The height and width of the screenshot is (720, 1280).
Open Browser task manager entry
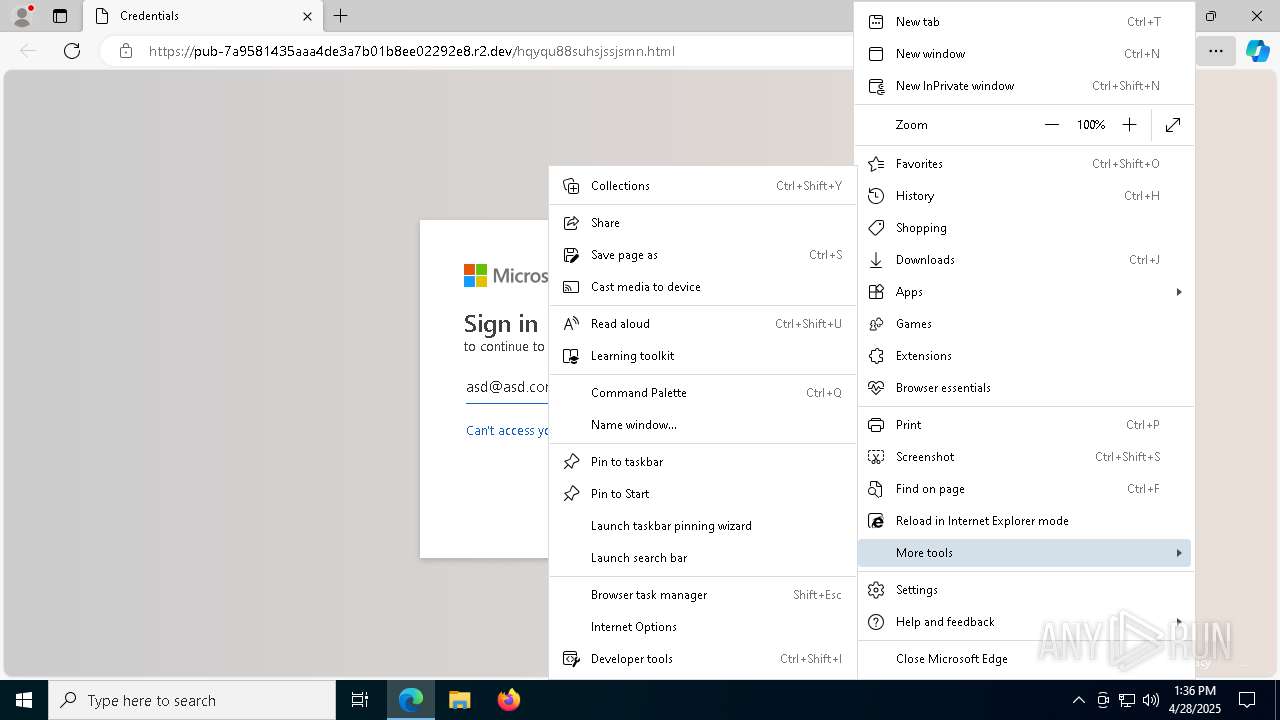tap(703, 595)
